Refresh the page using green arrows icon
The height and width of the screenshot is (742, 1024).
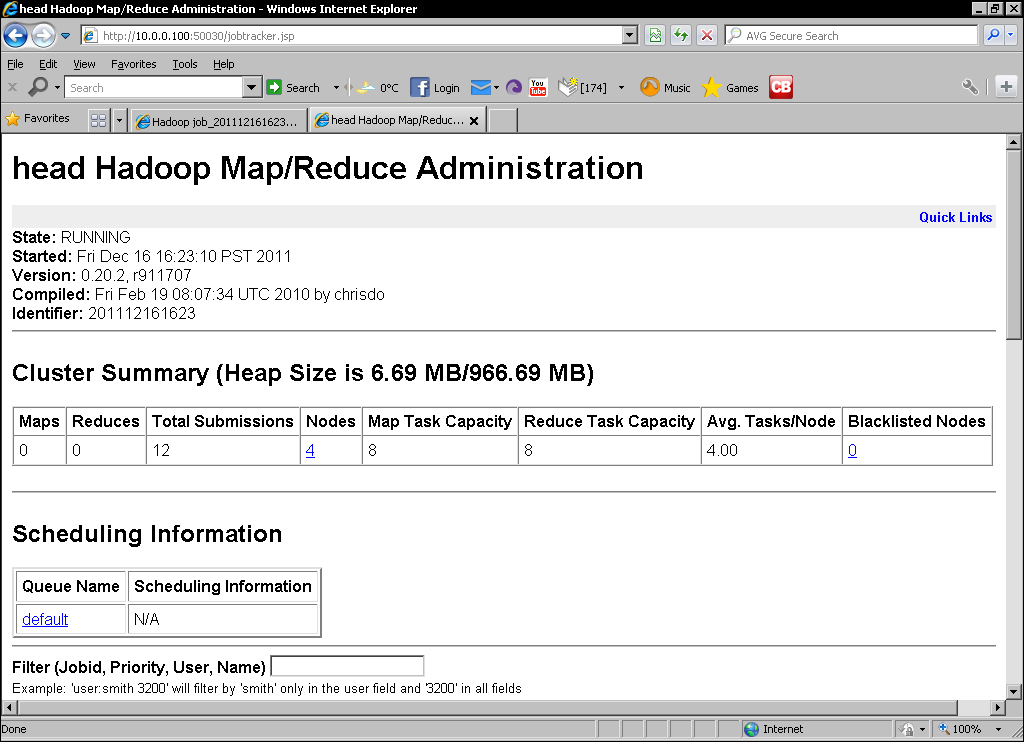pos(680,35)
